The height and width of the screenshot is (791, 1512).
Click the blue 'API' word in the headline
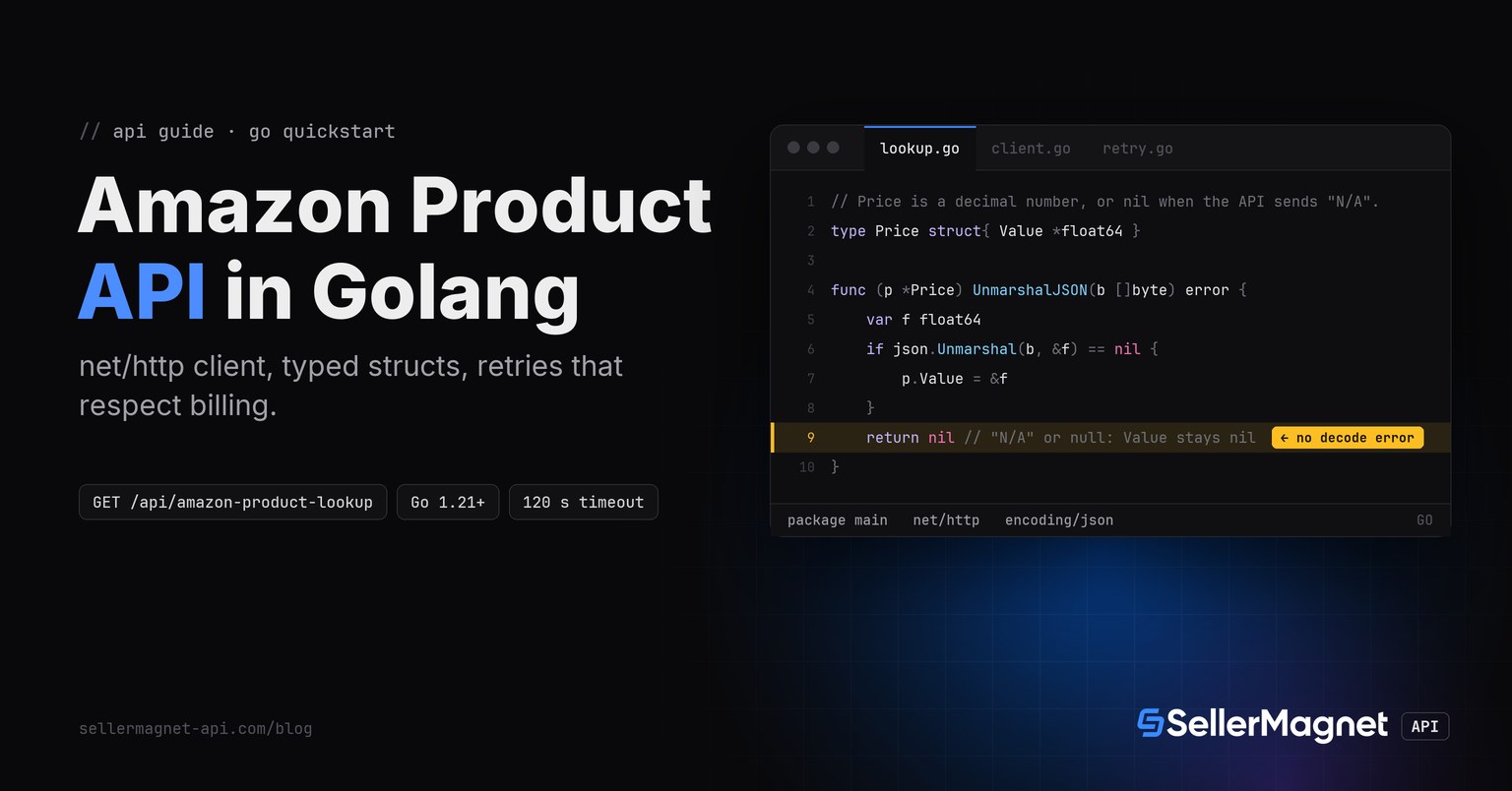coord(142,292)
